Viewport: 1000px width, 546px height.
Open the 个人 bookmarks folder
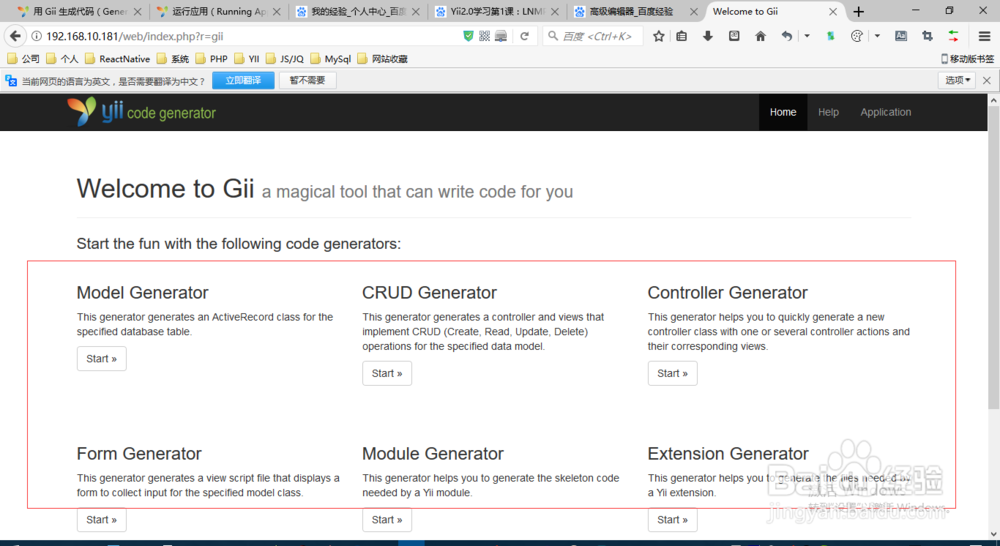click(x=62, y=59)
